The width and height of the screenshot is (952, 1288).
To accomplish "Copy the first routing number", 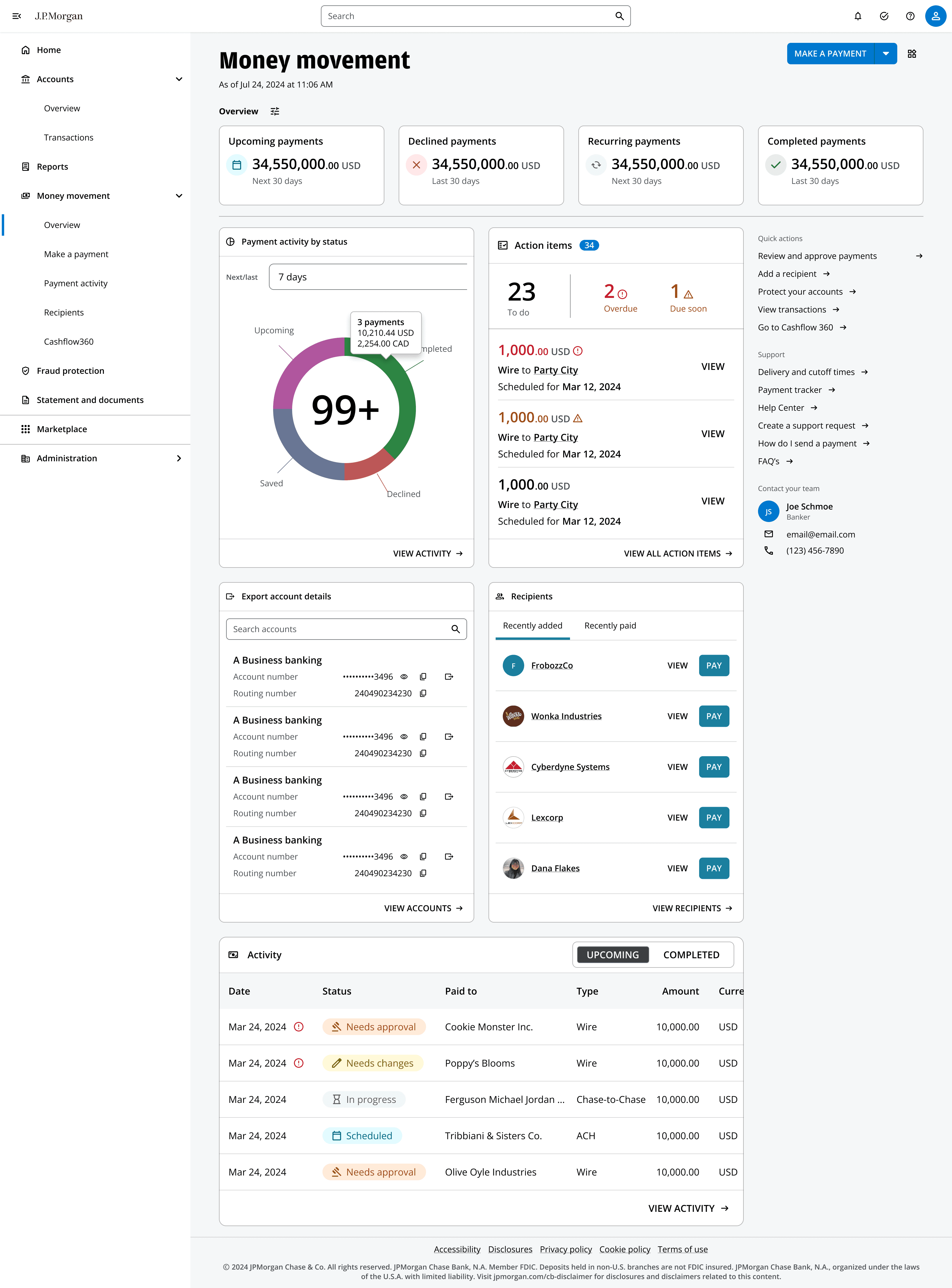I will [423, 693].
